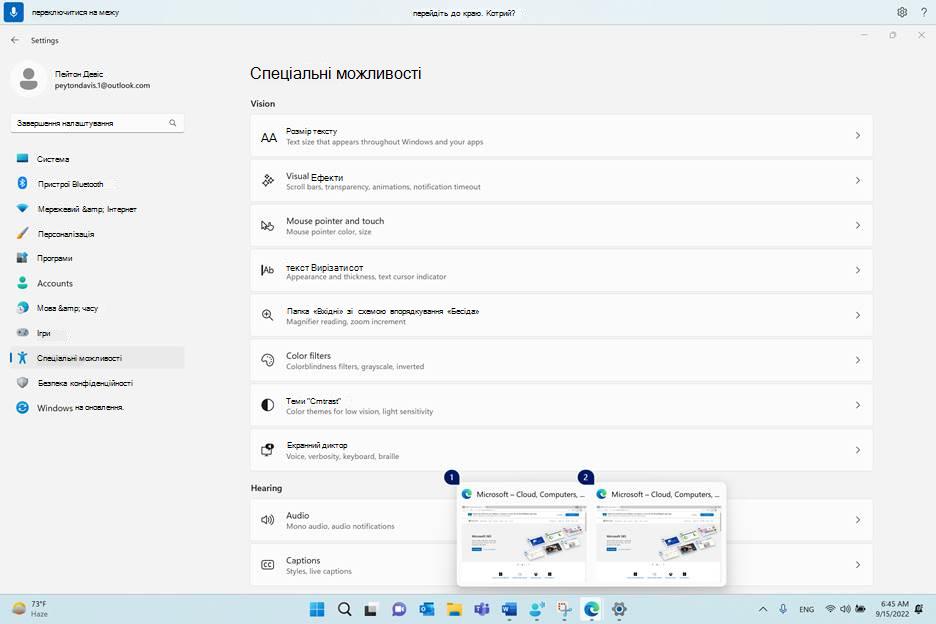This screenshot has width=936, height=624.
Task: Open taskbar Search
Action: (344, 609)
